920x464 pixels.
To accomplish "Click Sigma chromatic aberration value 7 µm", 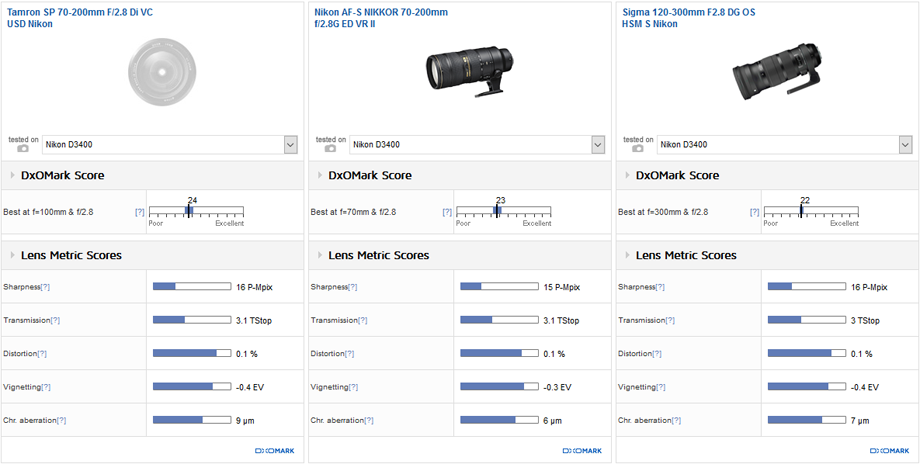I will pyautogui.click(x=860, y=421).
